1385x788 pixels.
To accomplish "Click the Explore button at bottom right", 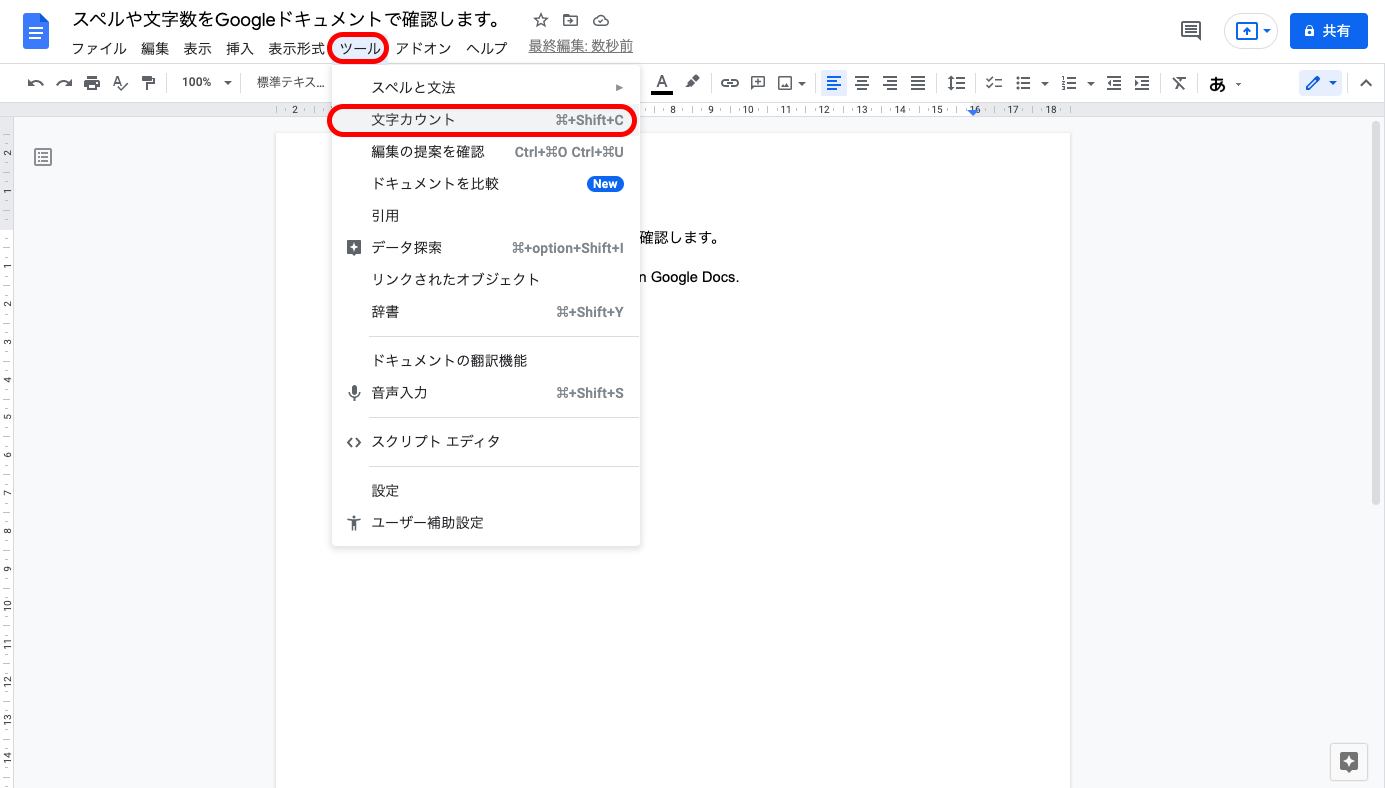I will pos(1348,762).
